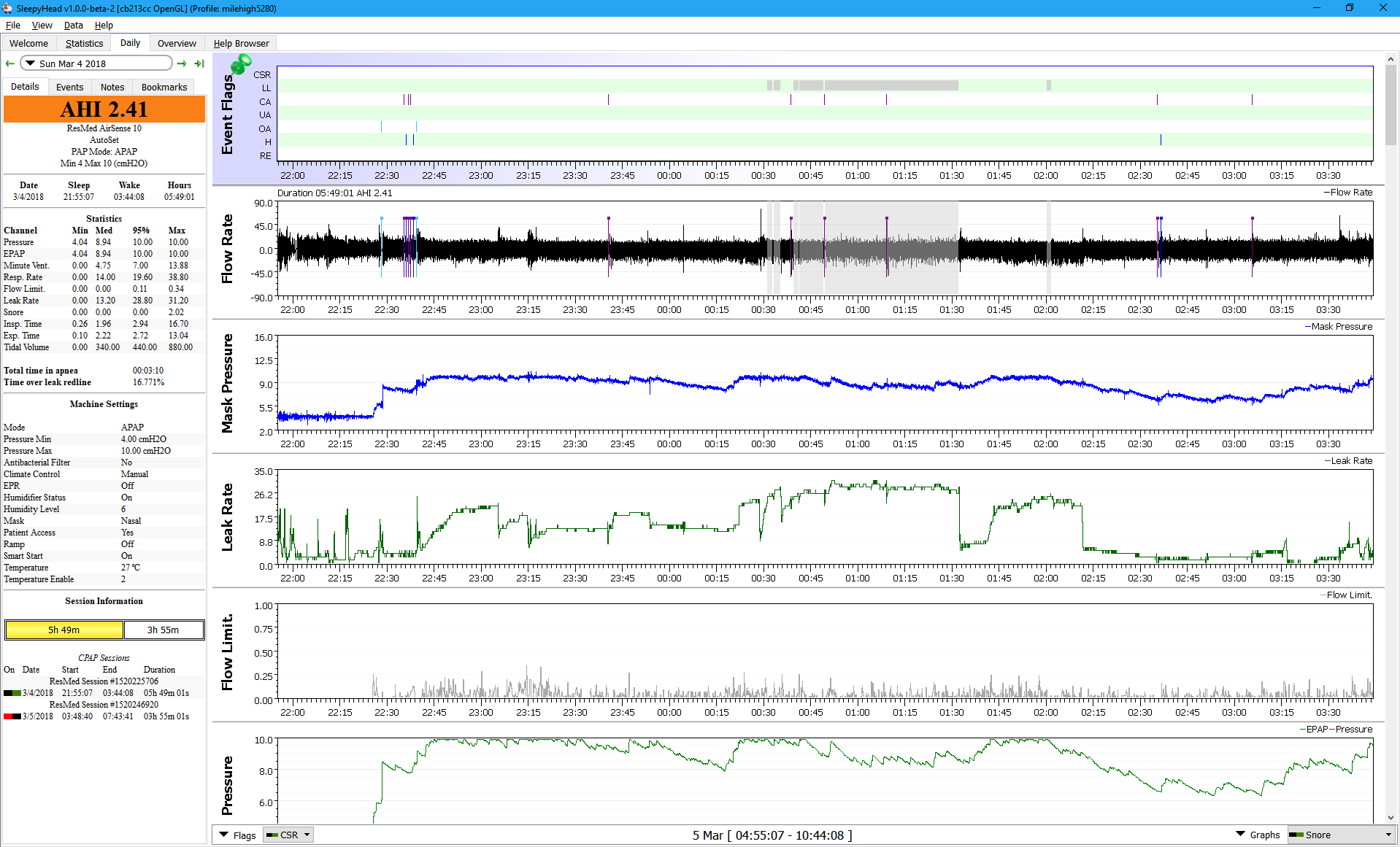The height and width of the screenshot is (847, 1400).
Task: Click the Pressure graph title at bottom
Action: click(227, 786)
